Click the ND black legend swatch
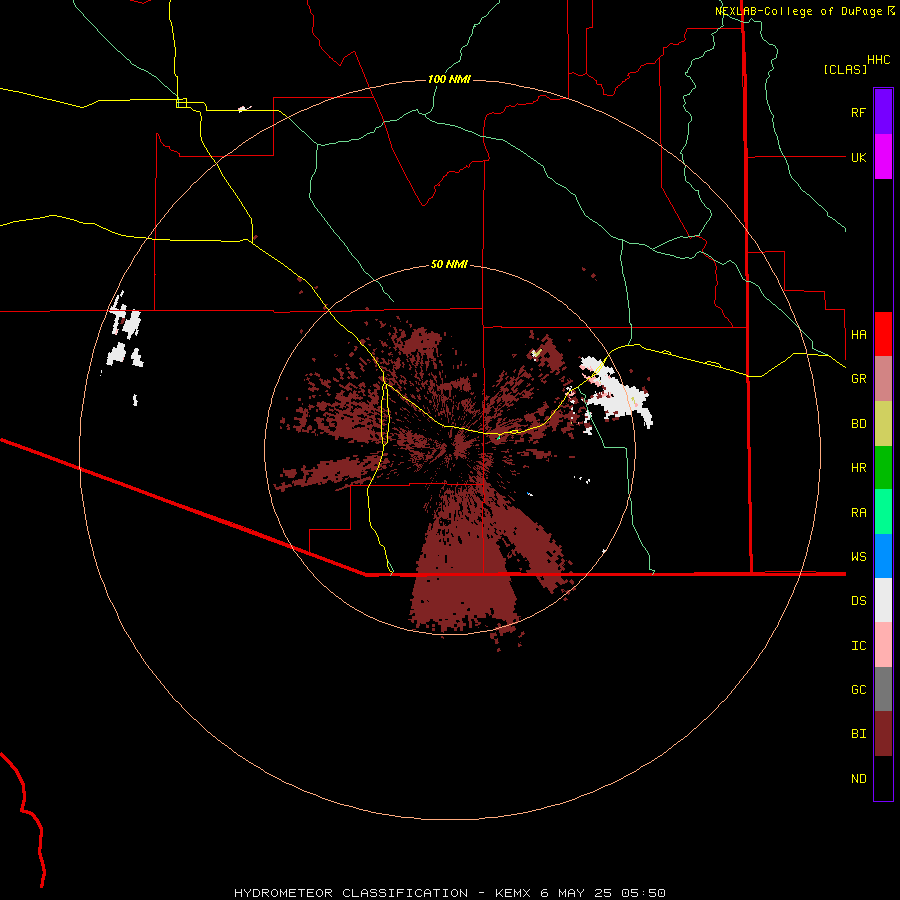 point(883,778)
